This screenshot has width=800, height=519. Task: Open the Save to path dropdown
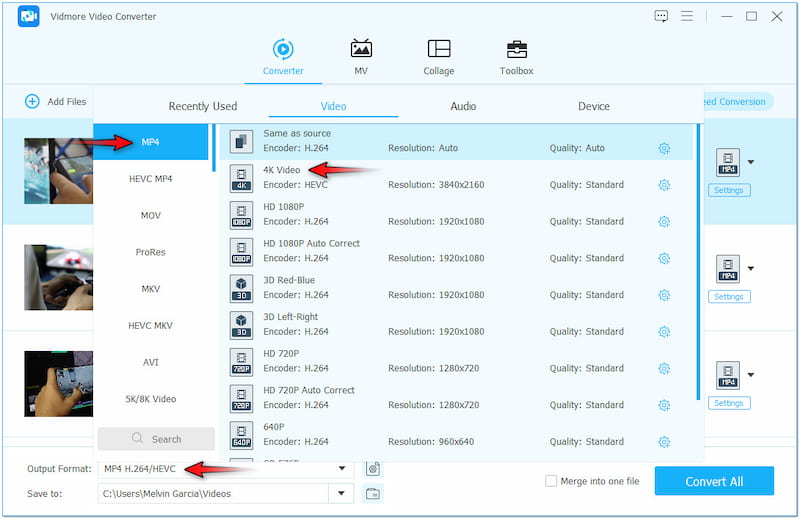(x=342, y=493)
